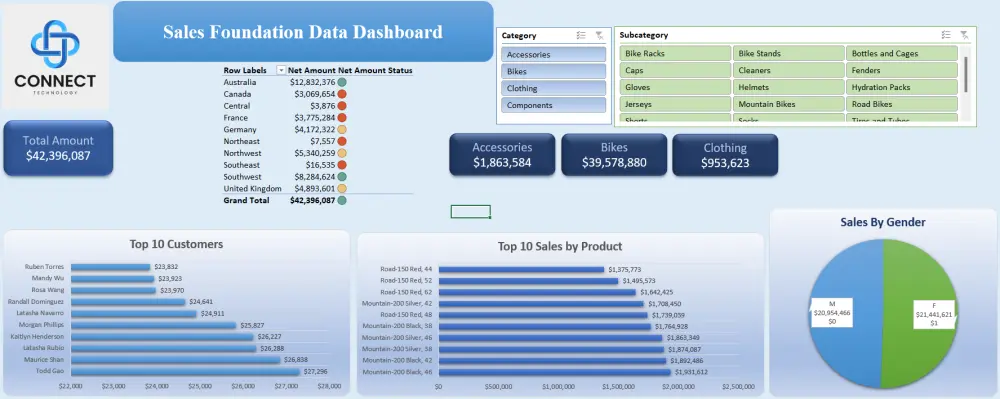
Task: Select Bottles and Cages subcategory
Action: click(902, 54)
